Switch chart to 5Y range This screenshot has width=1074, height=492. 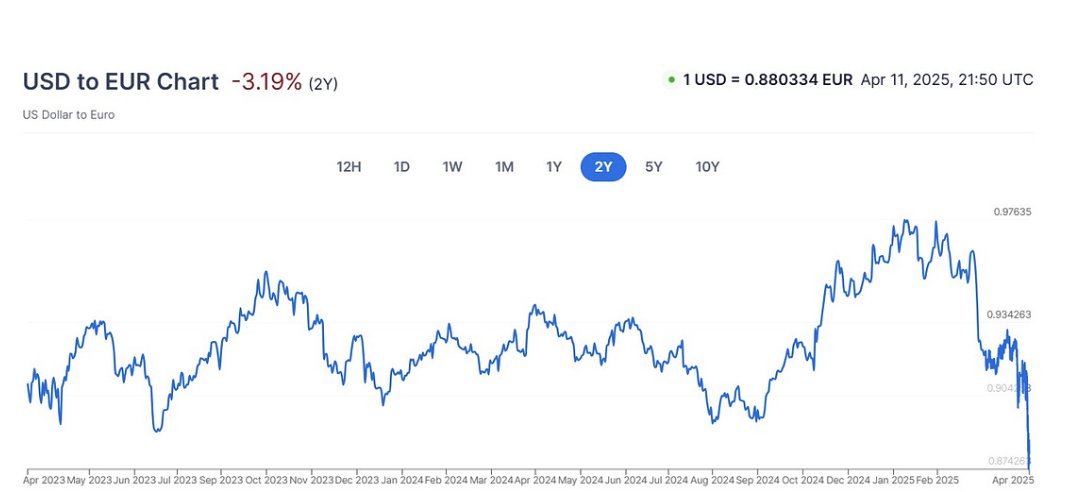click(653, 167)
